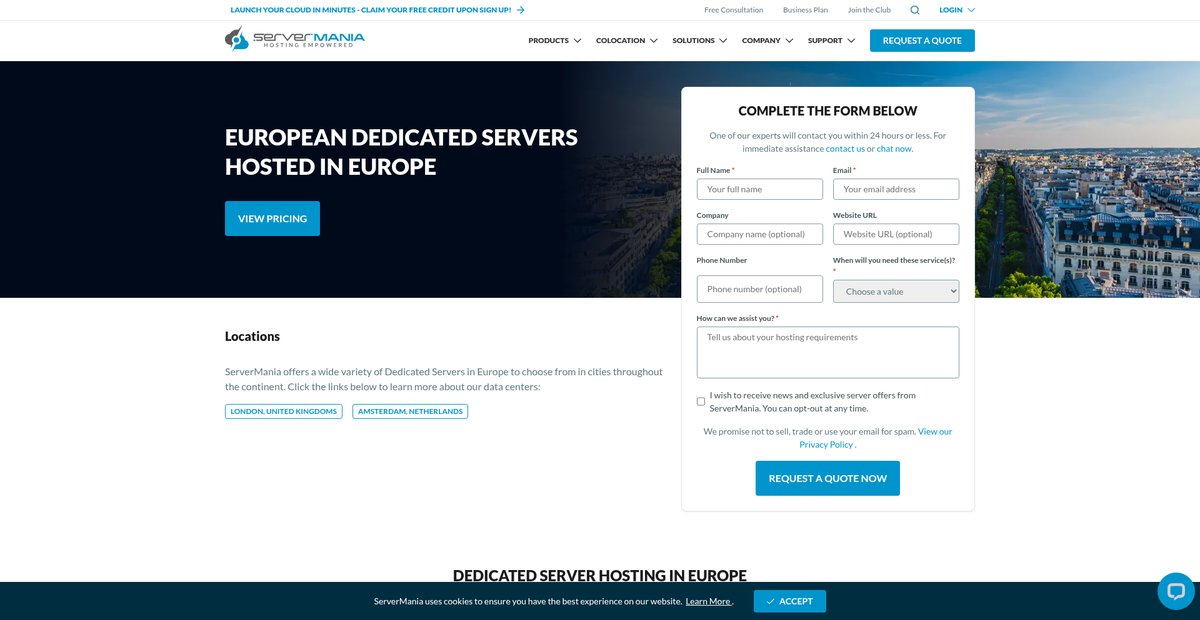Image resolution: width=1200 pixels, height=620 pixels.
Task: Expand the Colocation menu chevron
Action: point(653,41)
